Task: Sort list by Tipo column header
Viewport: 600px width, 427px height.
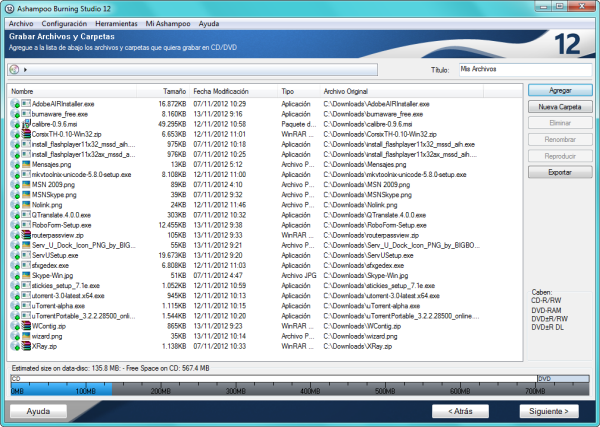Action: tap(298, 91)
